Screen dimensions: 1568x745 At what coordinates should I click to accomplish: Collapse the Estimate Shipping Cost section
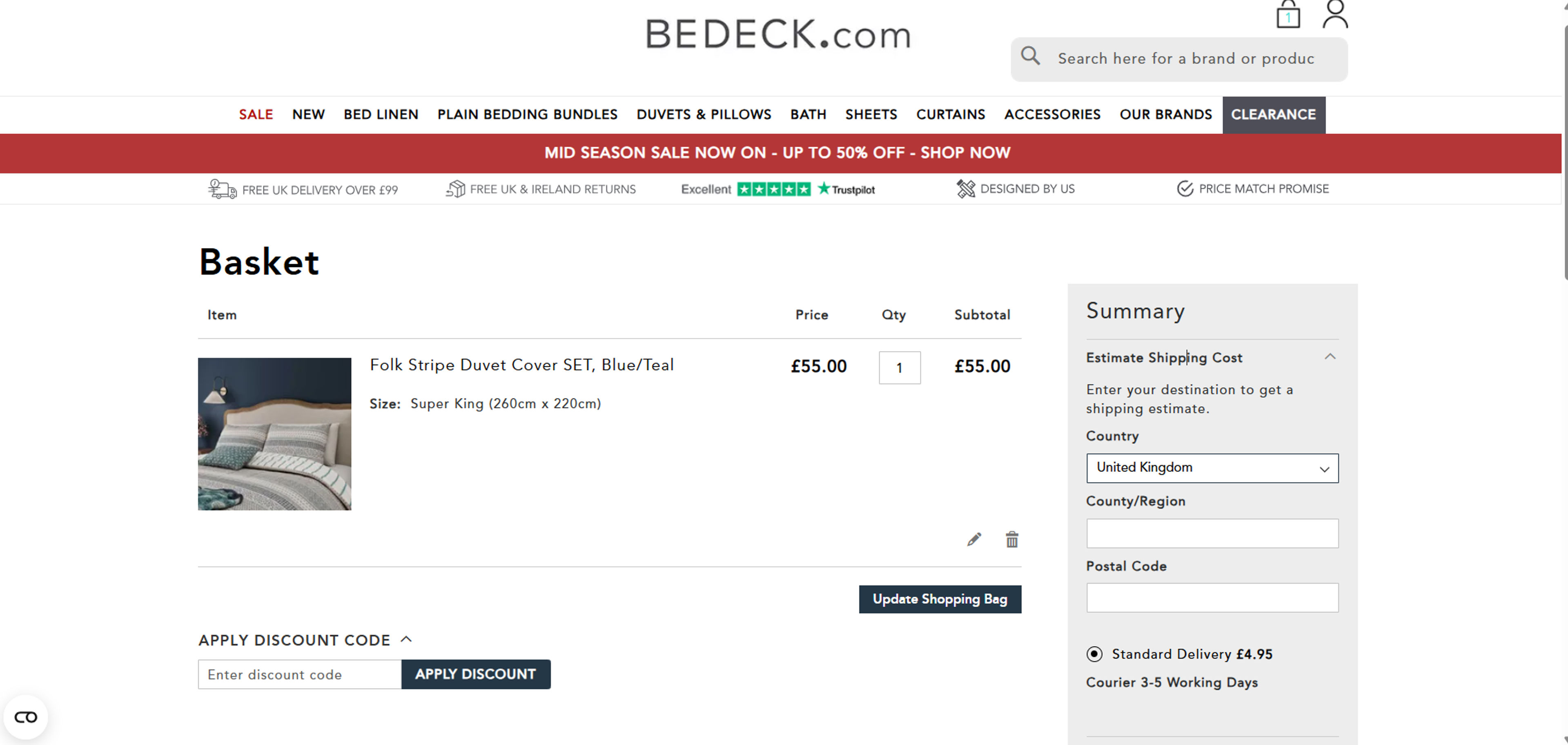[1331, 357]
